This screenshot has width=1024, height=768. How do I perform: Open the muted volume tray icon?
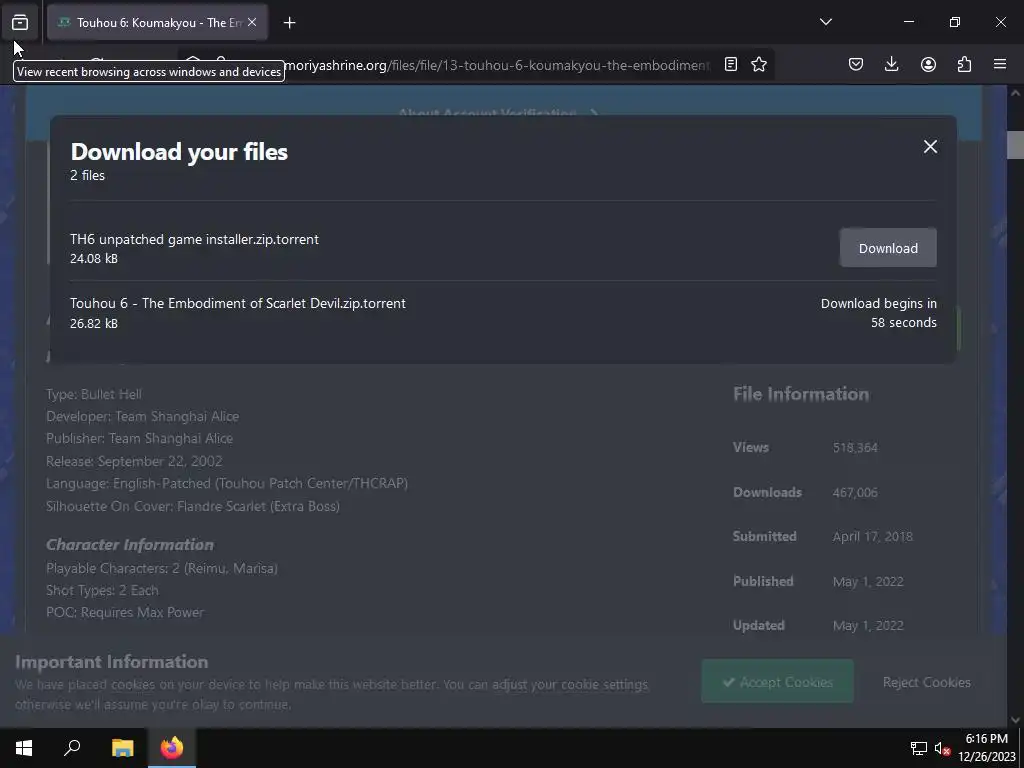coord(941,748)
